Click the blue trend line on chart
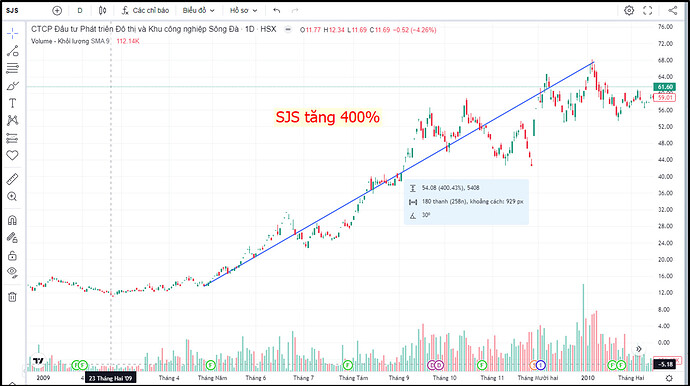The image size is (690, 386). [x=400, y=173]
